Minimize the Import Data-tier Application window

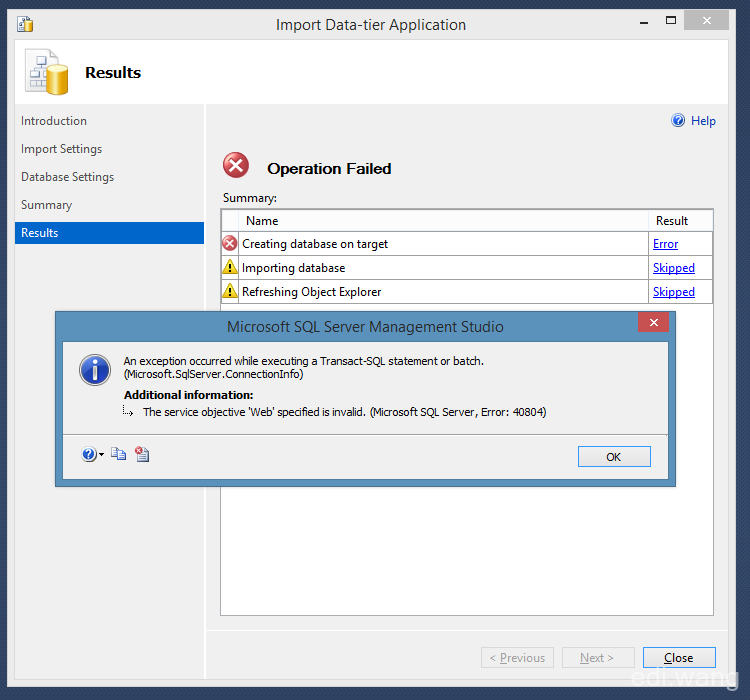pos(644,22)
